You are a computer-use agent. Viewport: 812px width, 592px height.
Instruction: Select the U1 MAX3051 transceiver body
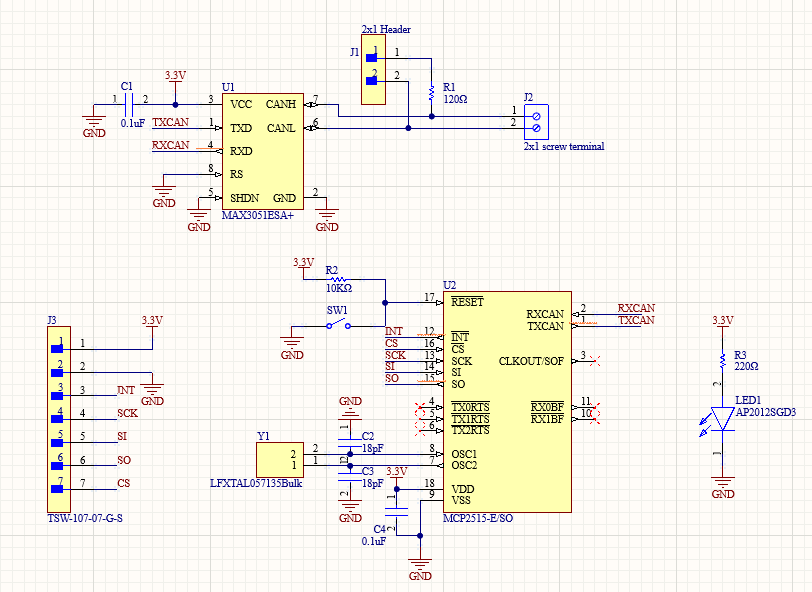point(263,151)
